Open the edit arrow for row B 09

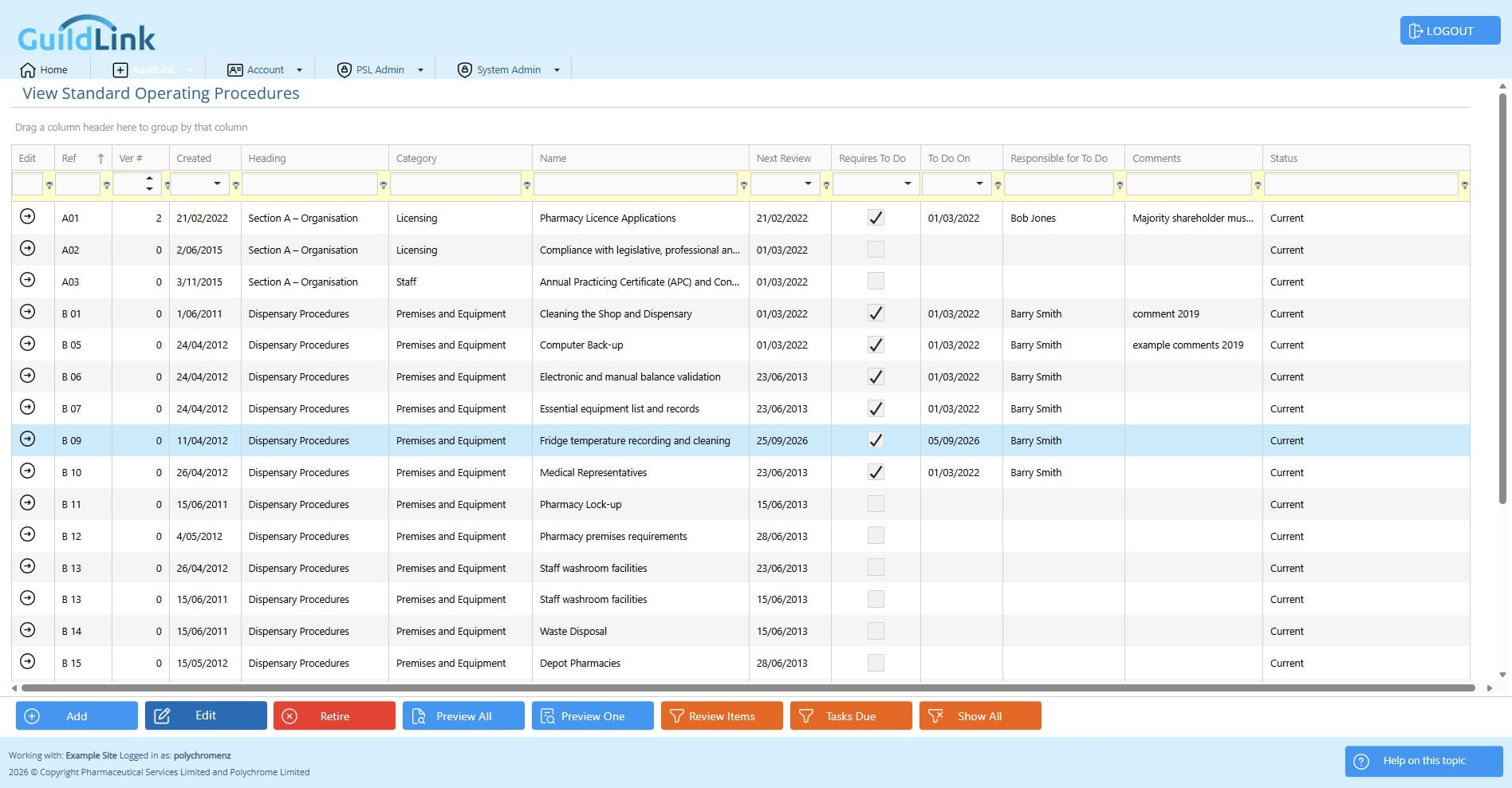pos(27,439)
